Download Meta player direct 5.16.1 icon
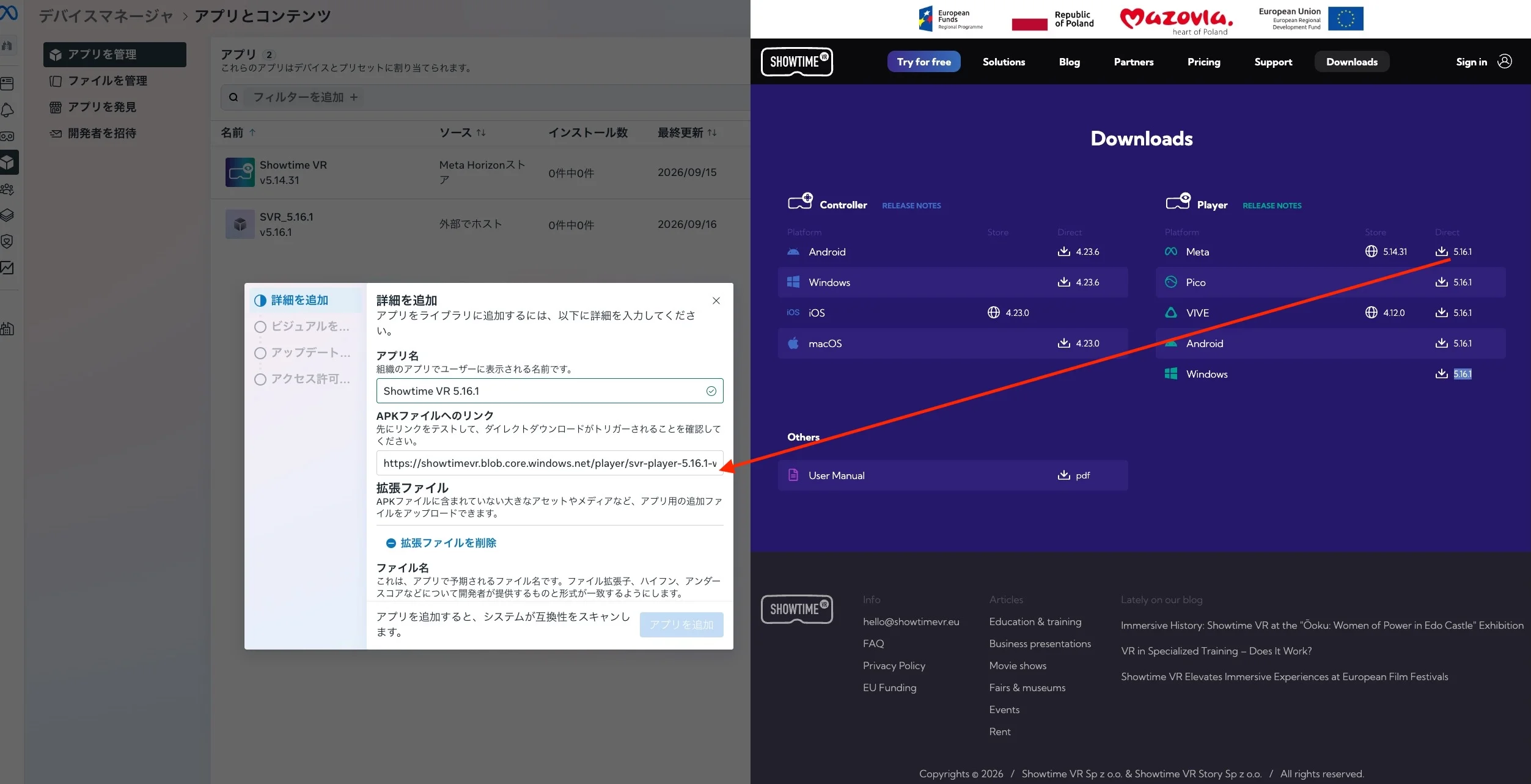1531x784 pixels. pos(1442,251)
